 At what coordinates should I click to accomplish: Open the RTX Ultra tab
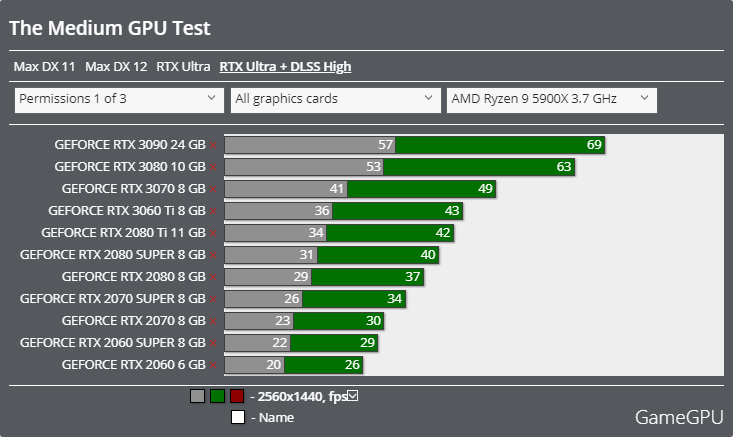[183, 67]
